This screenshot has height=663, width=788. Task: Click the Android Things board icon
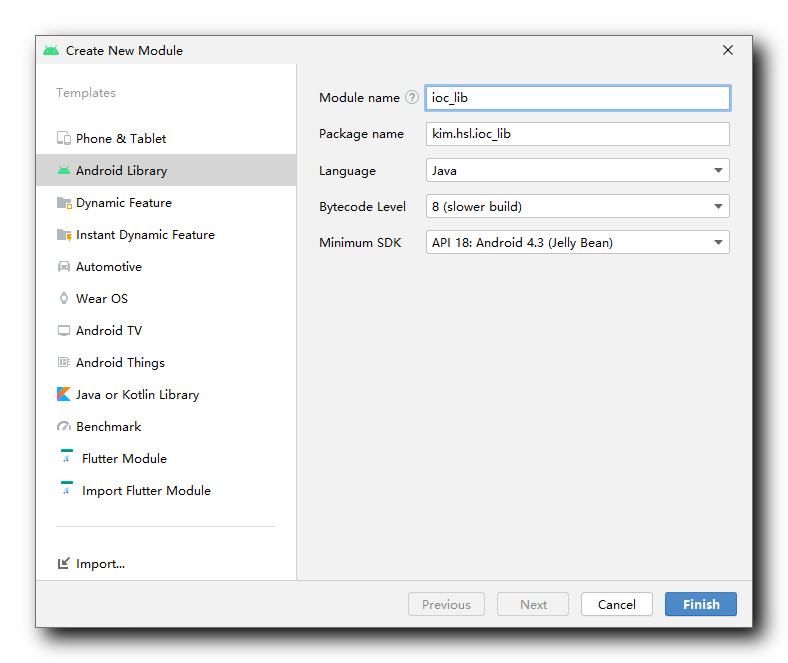(64, 362)
